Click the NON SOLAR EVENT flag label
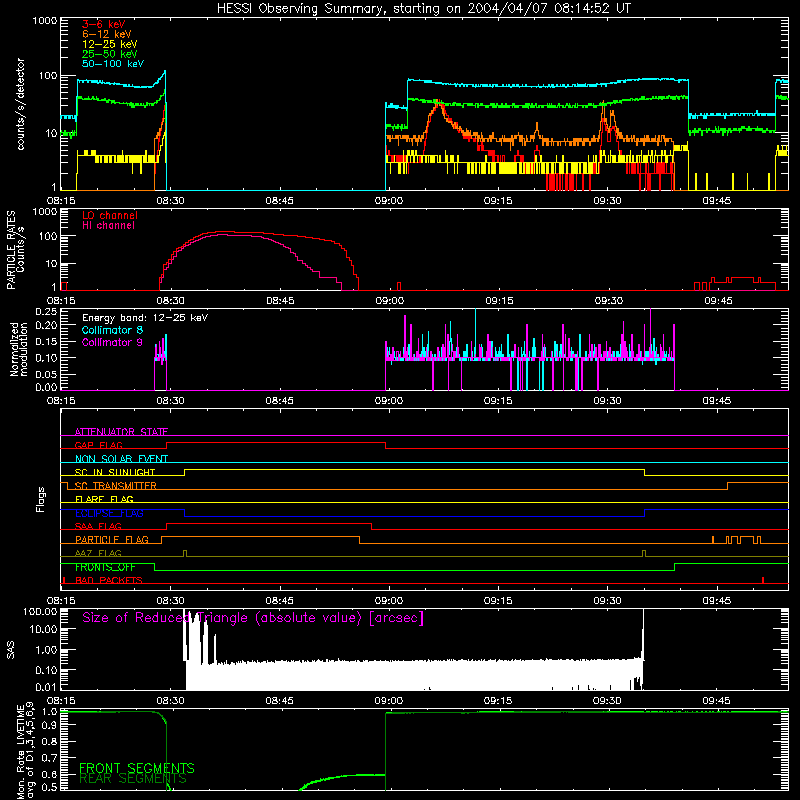This screenshot has height=800, width=800. tap(121, 459)
